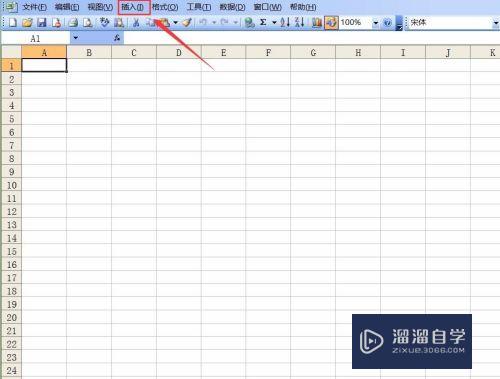Select row 5 header
500x379 pixels.
(x=12, y=119)
